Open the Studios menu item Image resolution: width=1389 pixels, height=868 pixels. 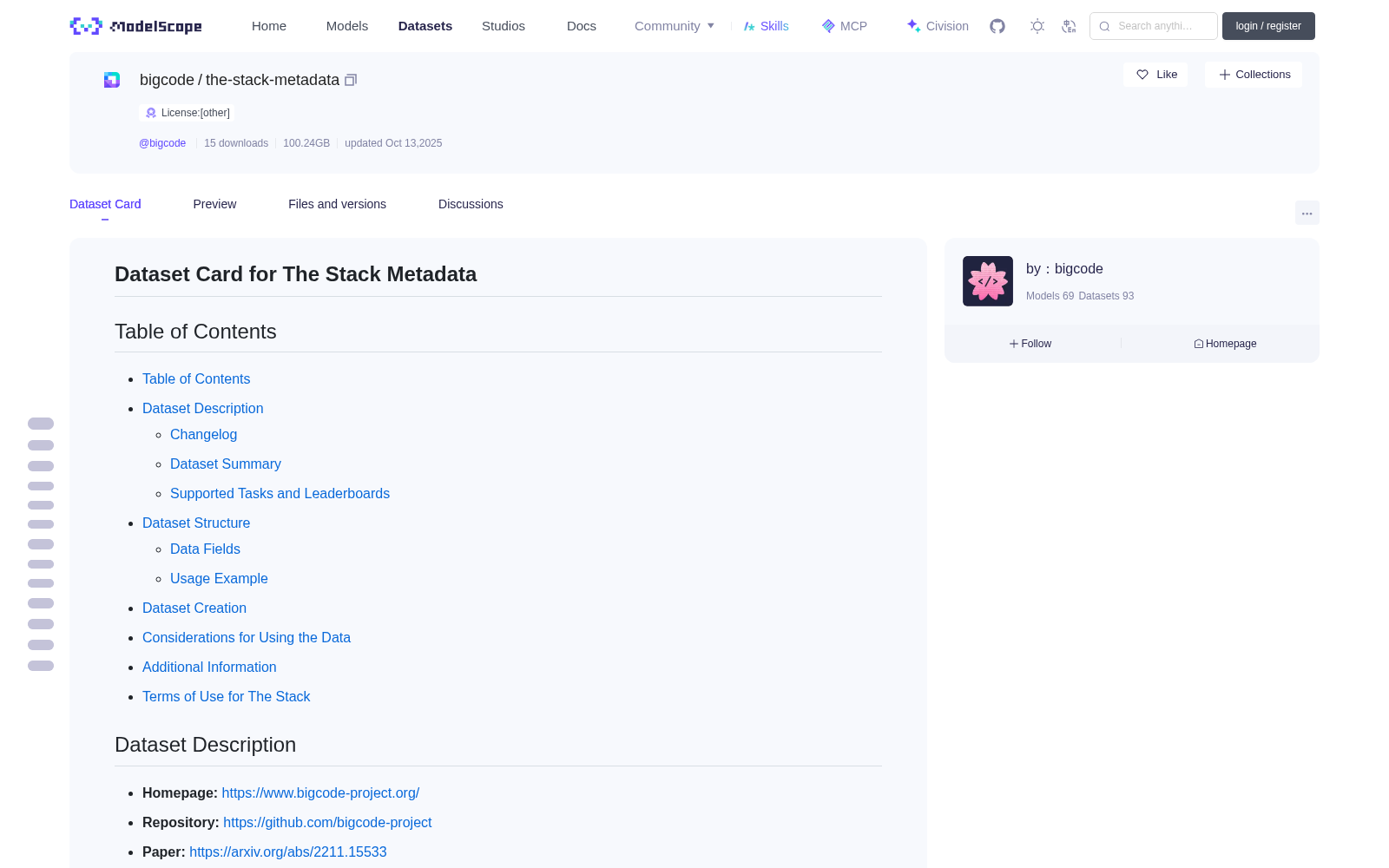click(x=504, y=26)
